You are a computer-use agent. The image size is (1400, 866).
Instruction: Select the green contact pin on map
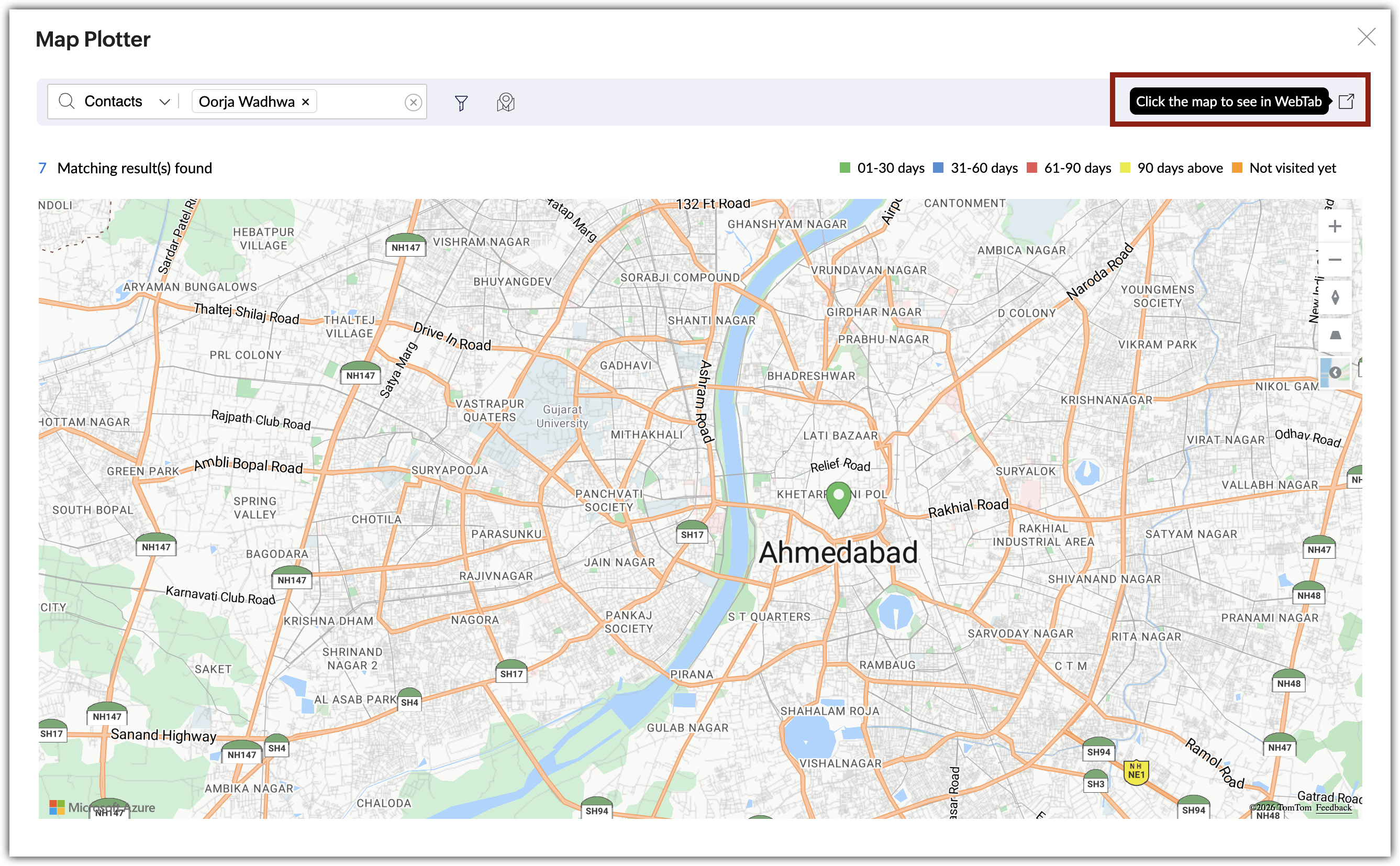(838, 499)
